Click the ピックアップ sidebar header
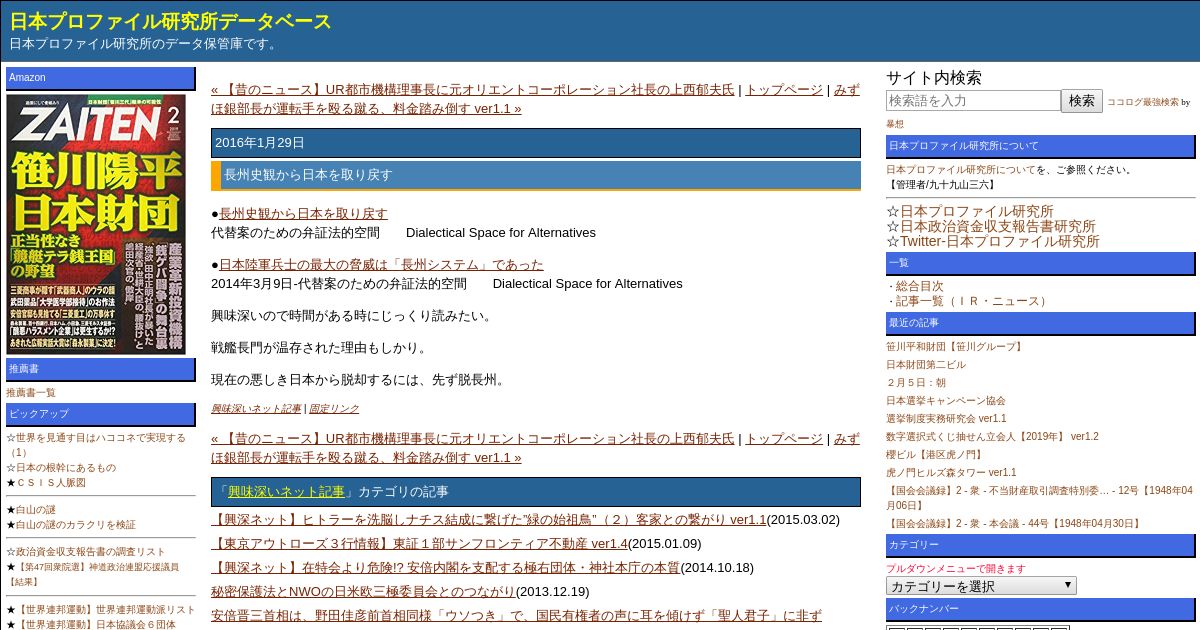This screenshot has width=1200, height=630. coord(101,414)
